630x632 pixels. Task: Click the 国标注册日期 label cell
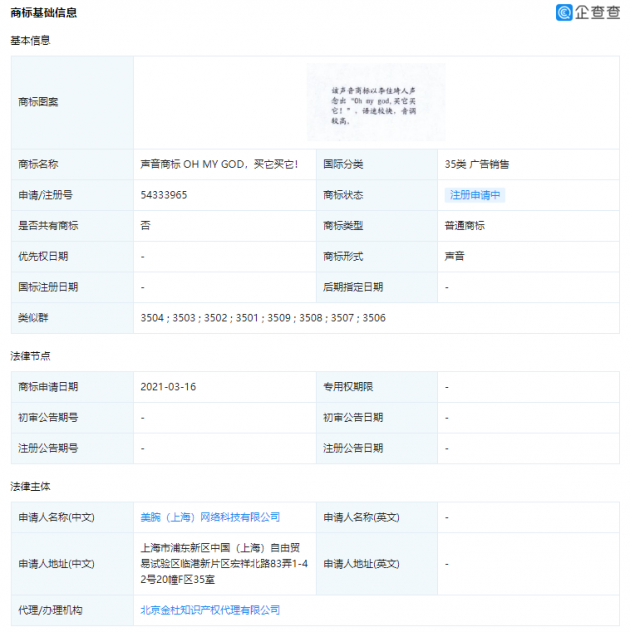(x=73, y=287)
